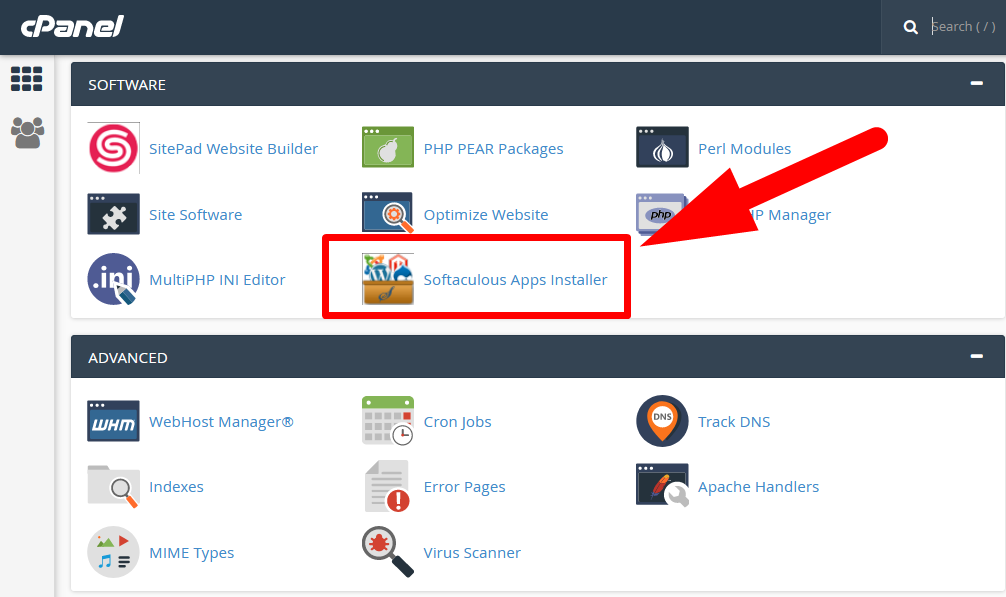Image resolution: width=1006 pixels, height=597 pixels.
Task: Open the Apache Handlers link
Action: click(x=758, y=487)
